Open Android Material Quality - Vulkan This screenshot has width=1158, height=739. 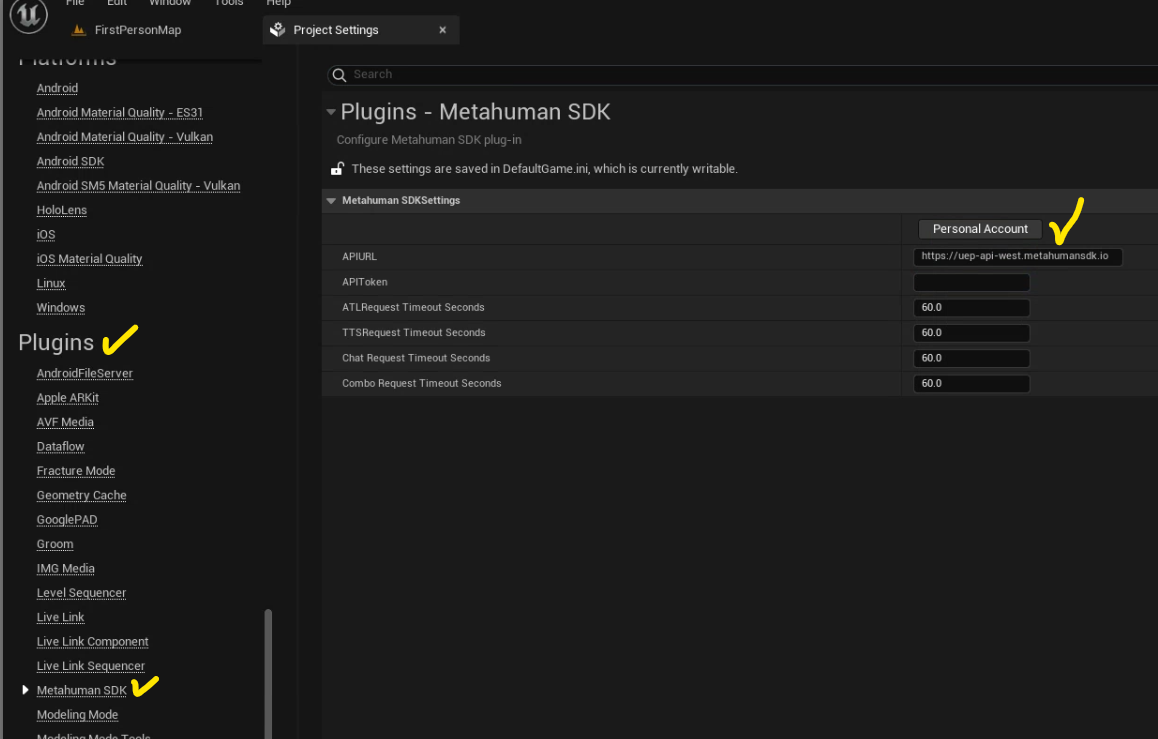pos(125,137)
